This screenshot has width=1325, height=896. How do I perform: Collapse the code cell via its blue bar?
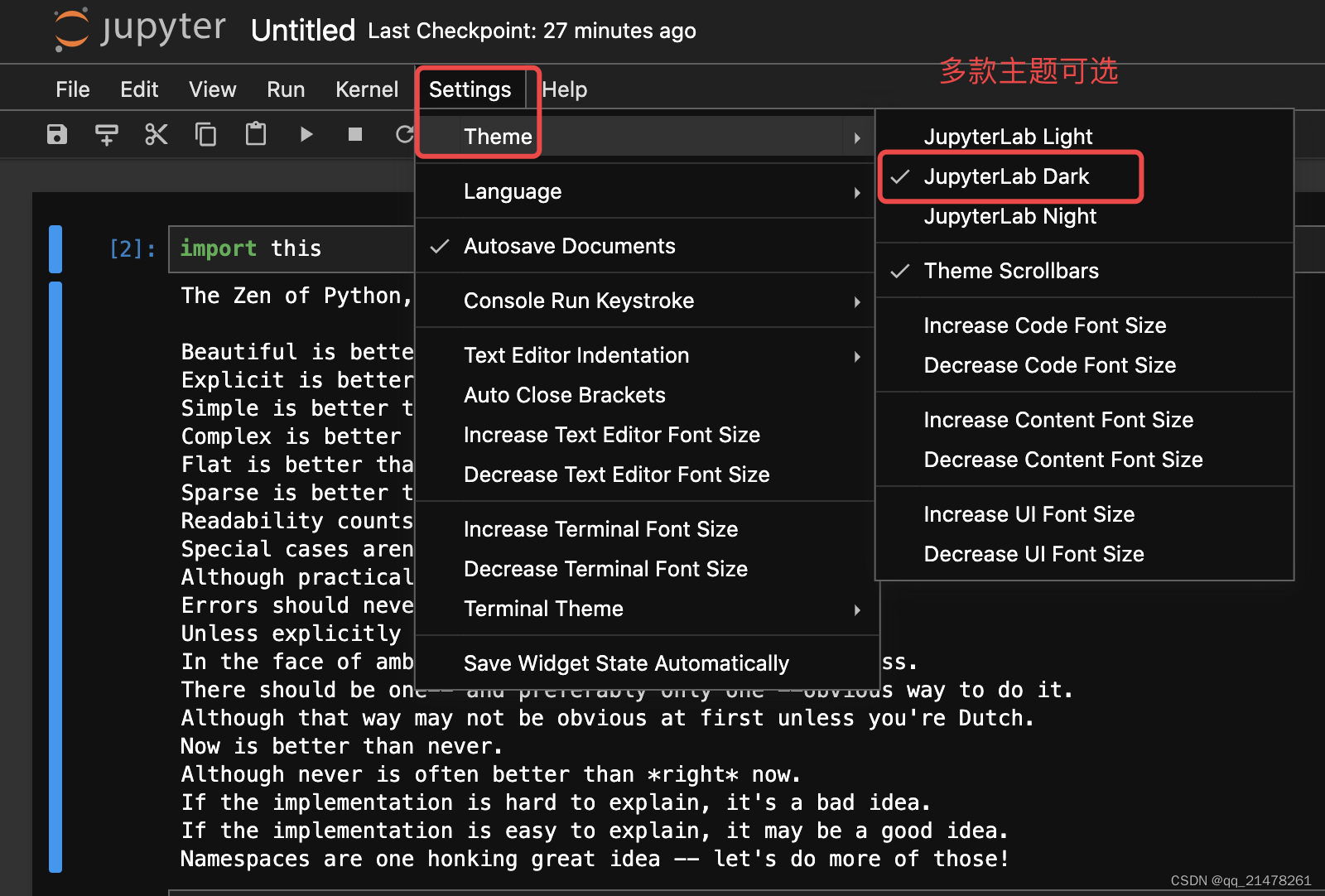pyautogui.click(x=55, y=248)
